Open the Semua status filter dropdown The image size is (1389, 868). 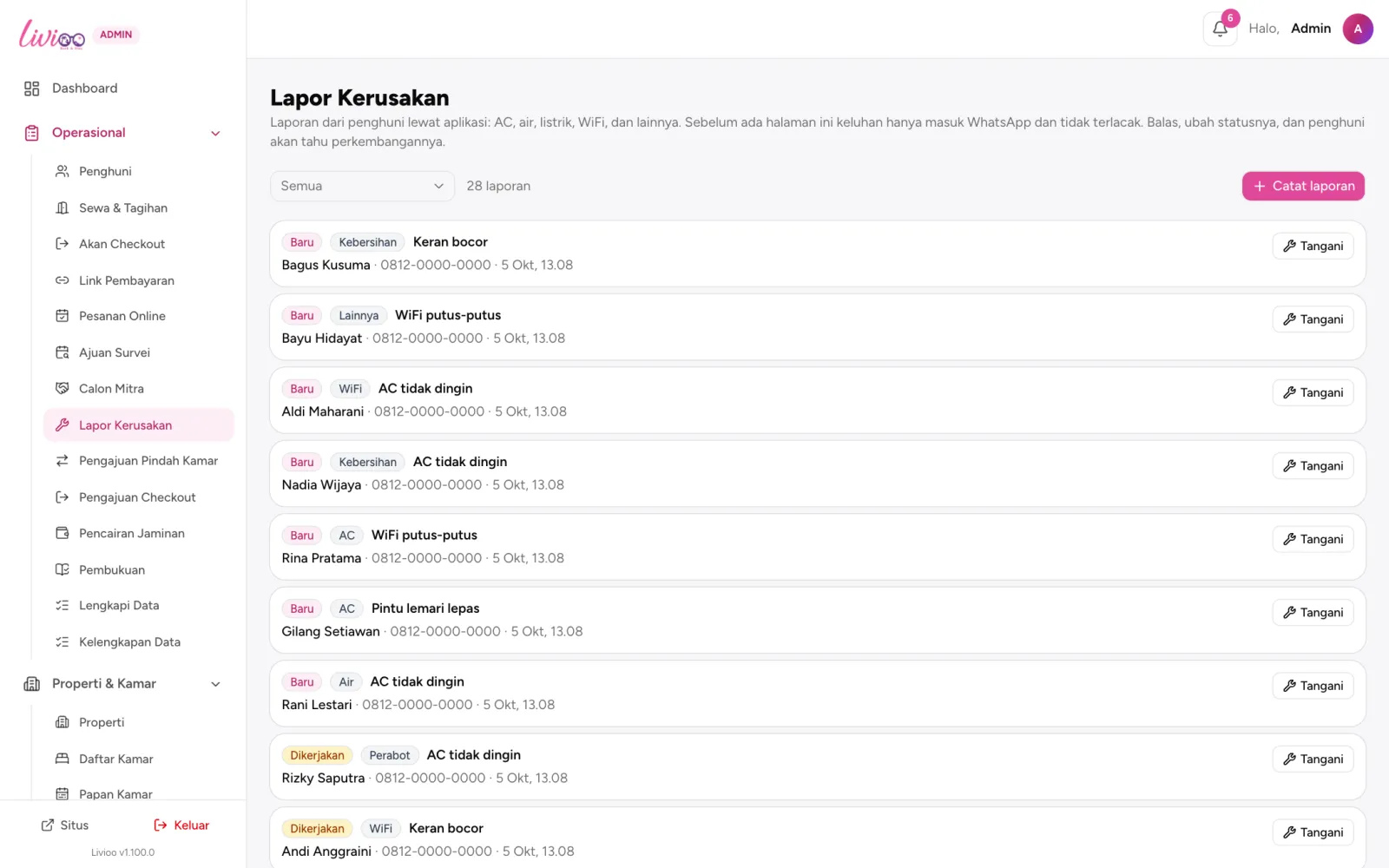(362, 186)
